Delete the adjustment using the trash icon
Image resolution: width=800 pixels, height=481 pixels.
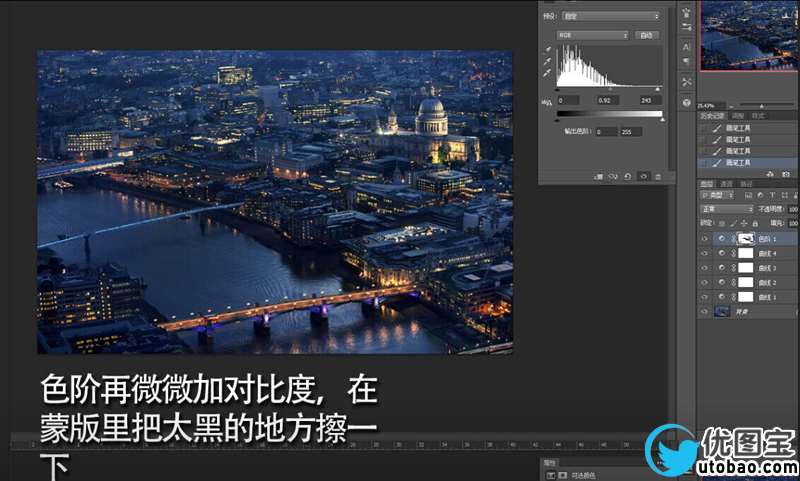coord(658,176)
